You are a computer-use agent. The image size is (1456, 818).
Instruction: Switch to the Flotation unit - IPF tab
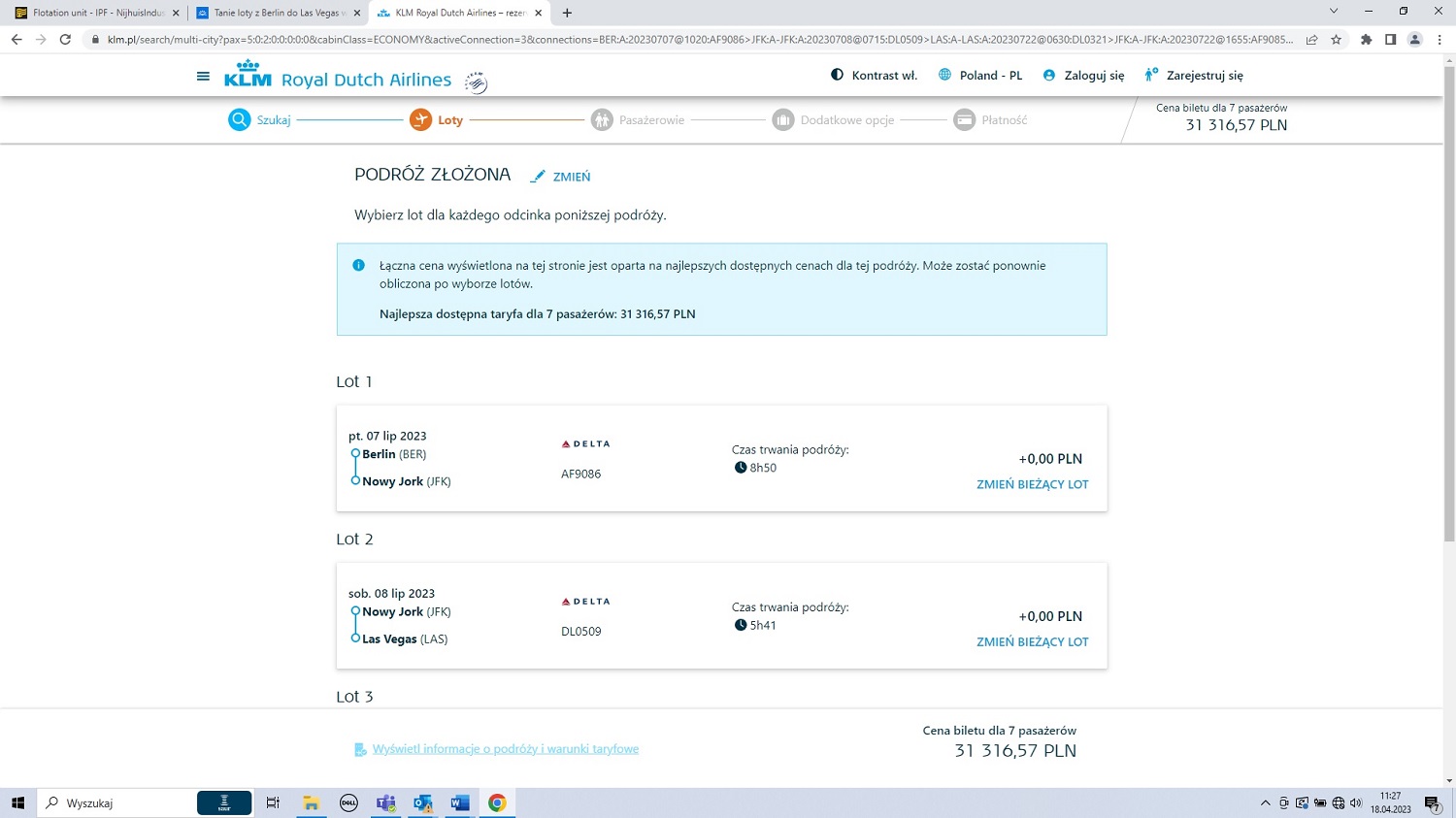97,13
